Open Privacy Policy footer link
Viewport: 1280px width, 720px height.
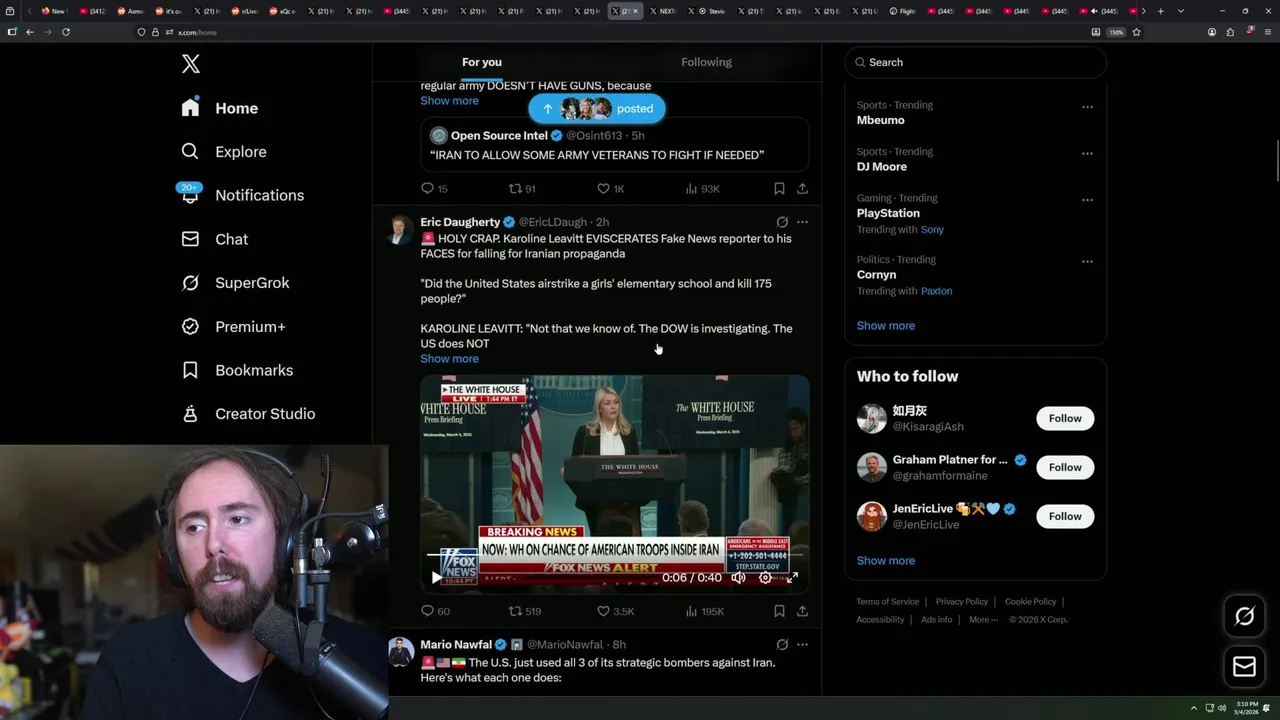[962, 602]
